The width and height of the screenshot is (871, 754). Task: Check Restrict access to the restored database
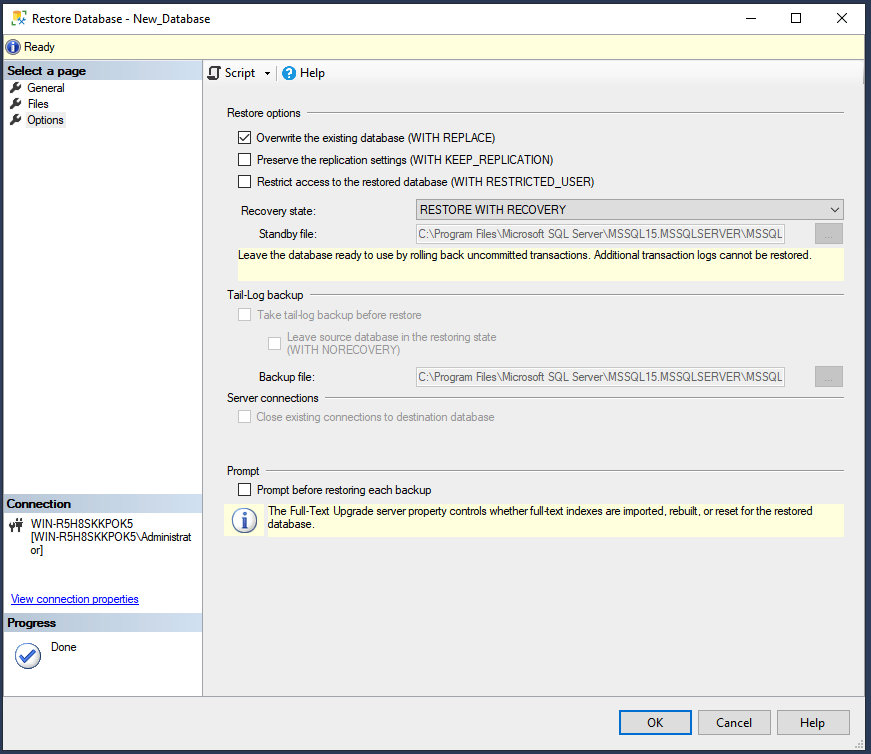245,181
